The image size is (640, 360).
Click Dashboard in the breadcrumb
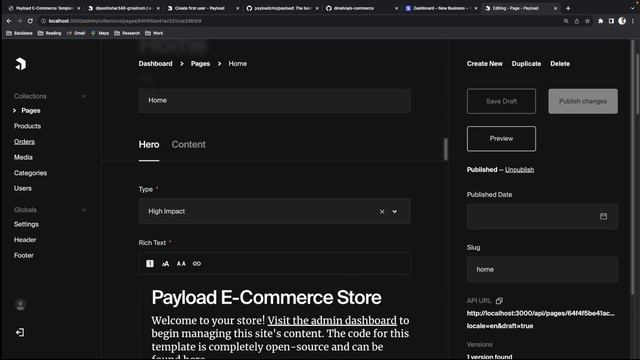155,64
